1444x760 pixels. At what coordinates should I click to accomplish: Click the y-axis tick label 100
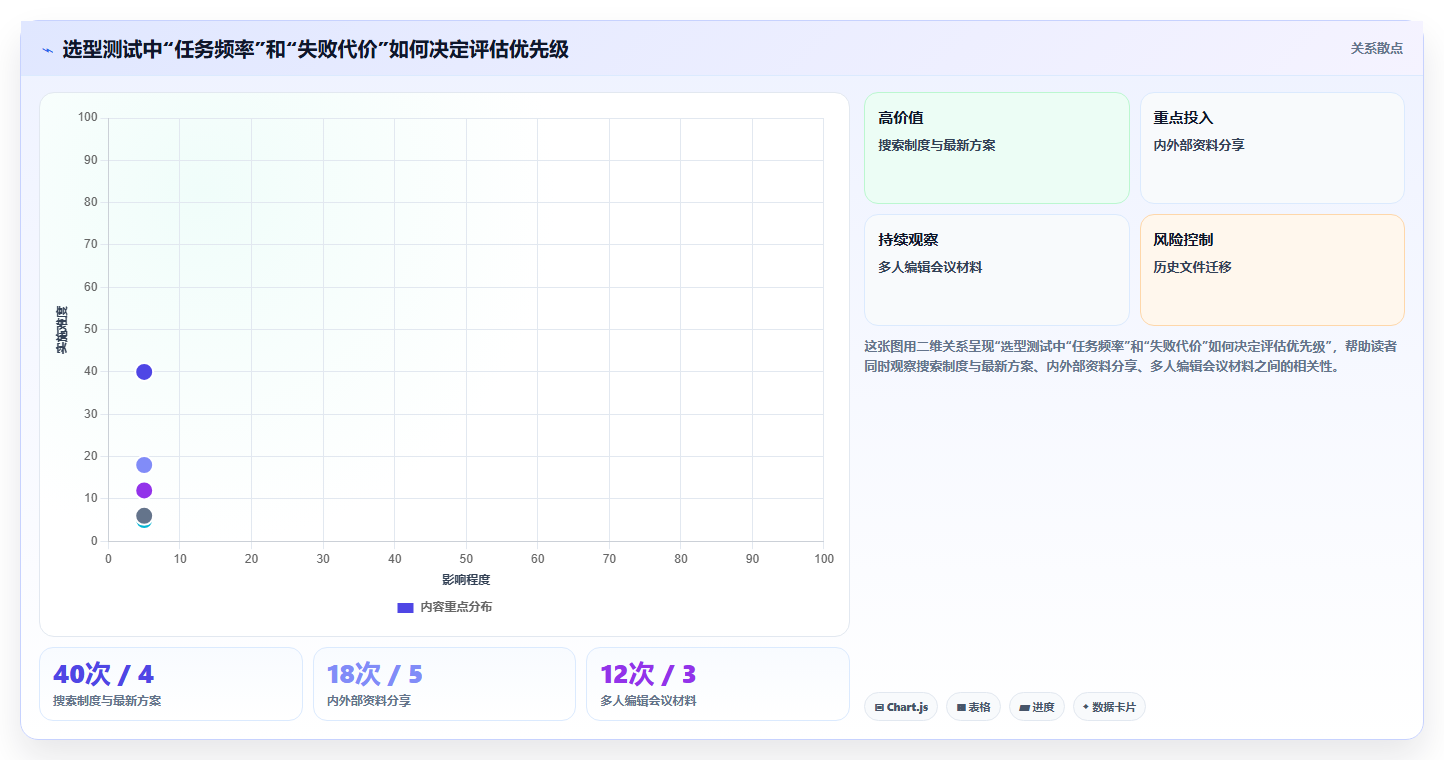coord(87,118)
